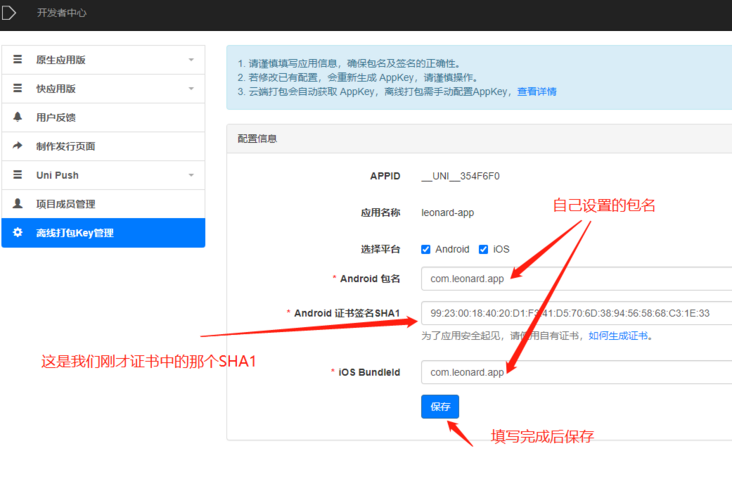Expand the 快应用版 dropdown arrow
732x477 pixels.
pos(191,89)
